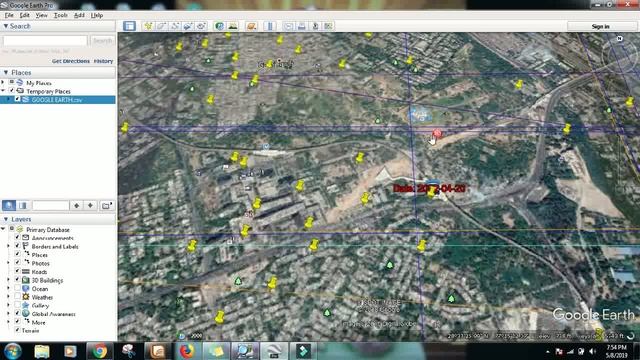The image size is (640, 360).
Task: Open Google Earth taskbar icon
Action: click(274, 351)
